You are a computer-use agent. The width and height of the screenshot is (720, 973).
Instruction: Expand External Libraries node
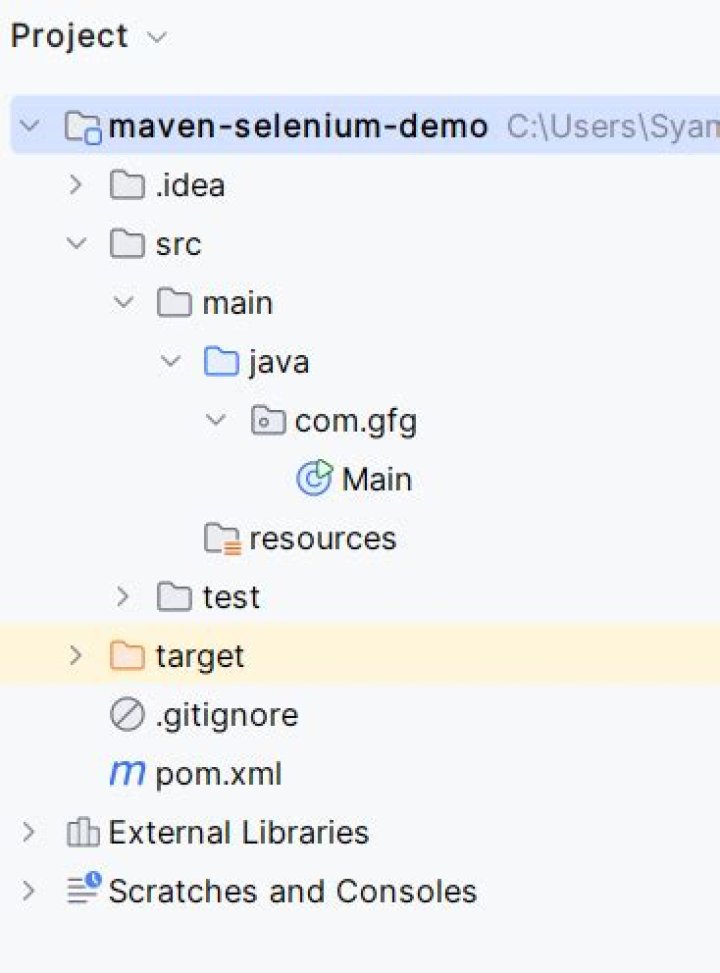[x=29, y=832]
